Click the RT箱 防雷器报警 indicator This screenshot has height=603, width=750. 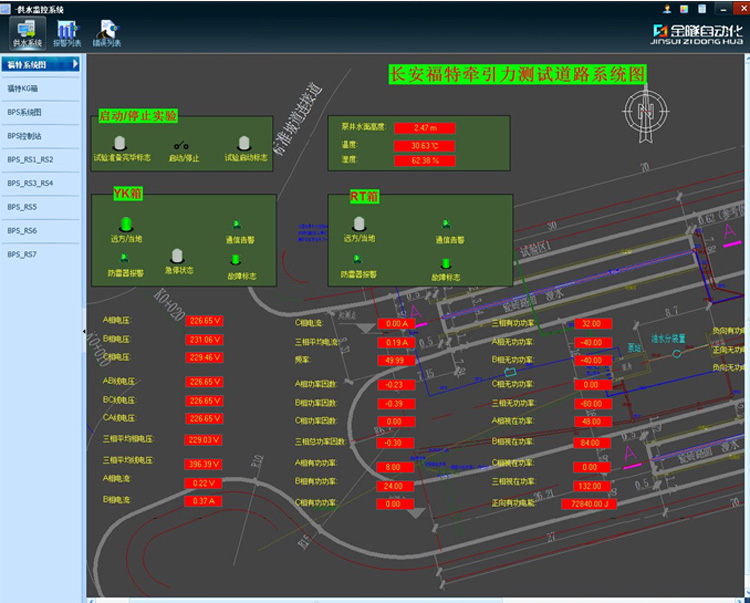click(357, 259)
